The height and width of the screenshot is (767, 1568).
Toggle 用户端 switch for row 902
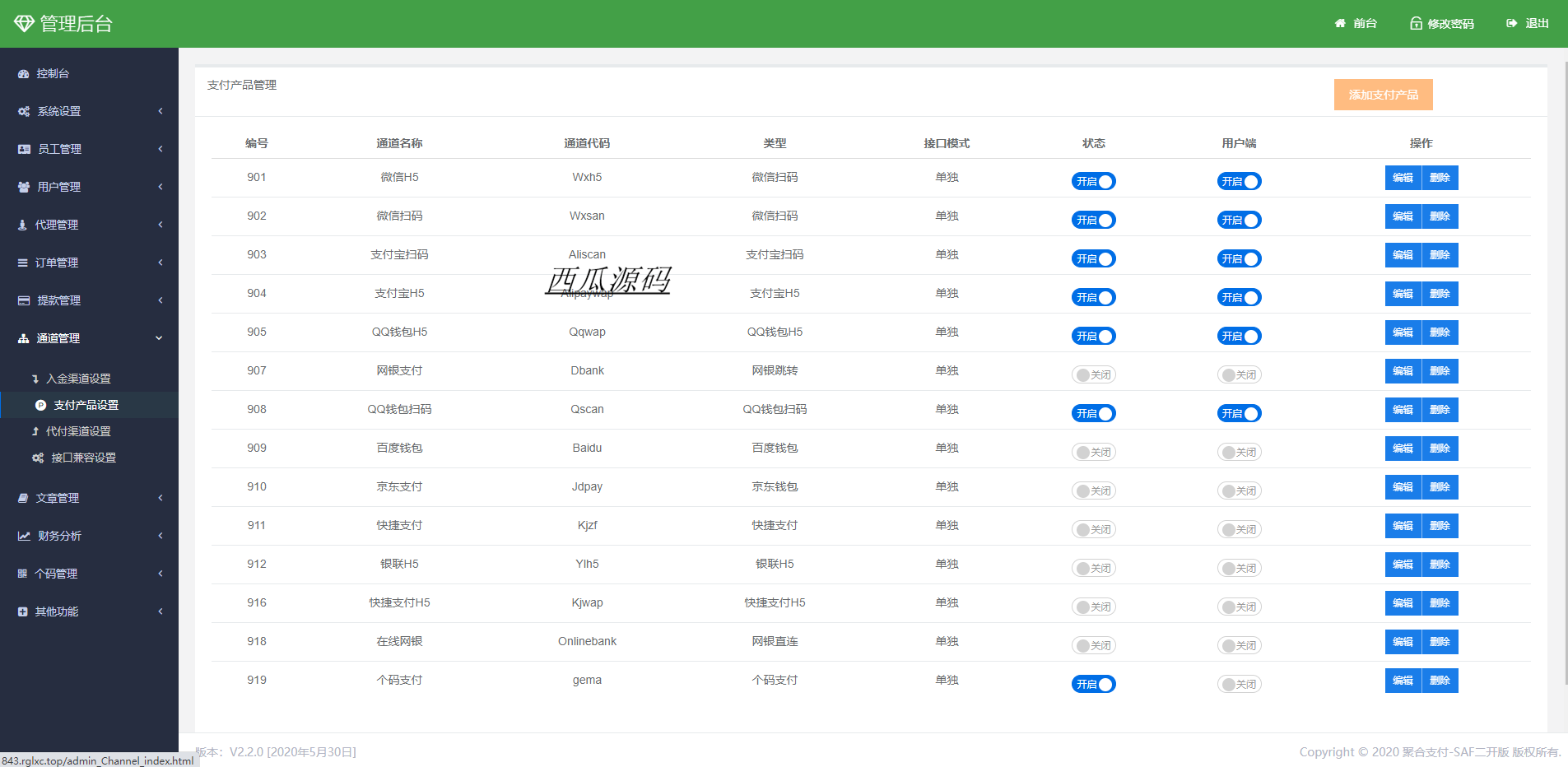pyautogui.click(x=1239, y=220)
